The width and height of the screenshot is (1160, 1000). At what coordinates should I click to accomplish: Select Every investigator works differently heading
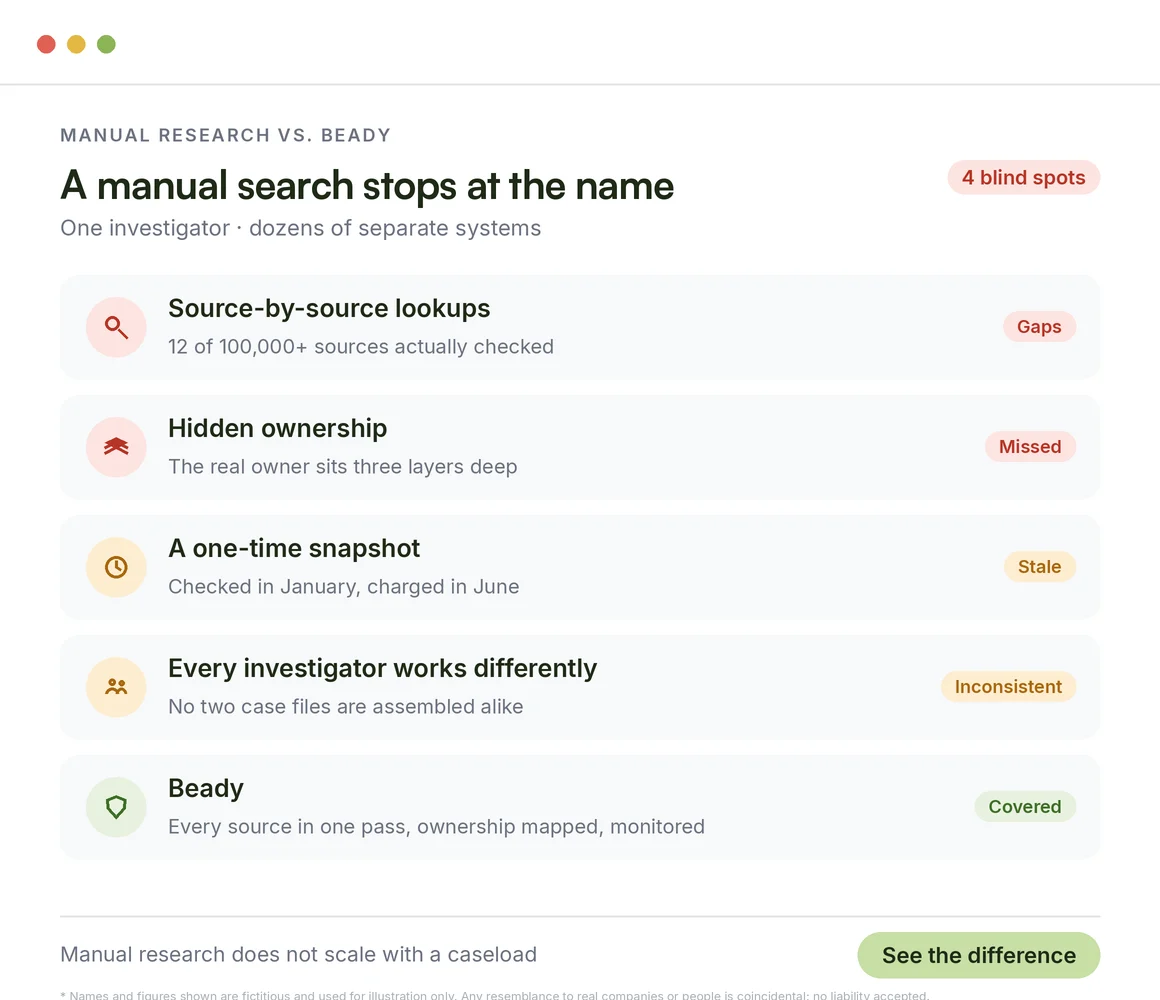coord(382,668)
